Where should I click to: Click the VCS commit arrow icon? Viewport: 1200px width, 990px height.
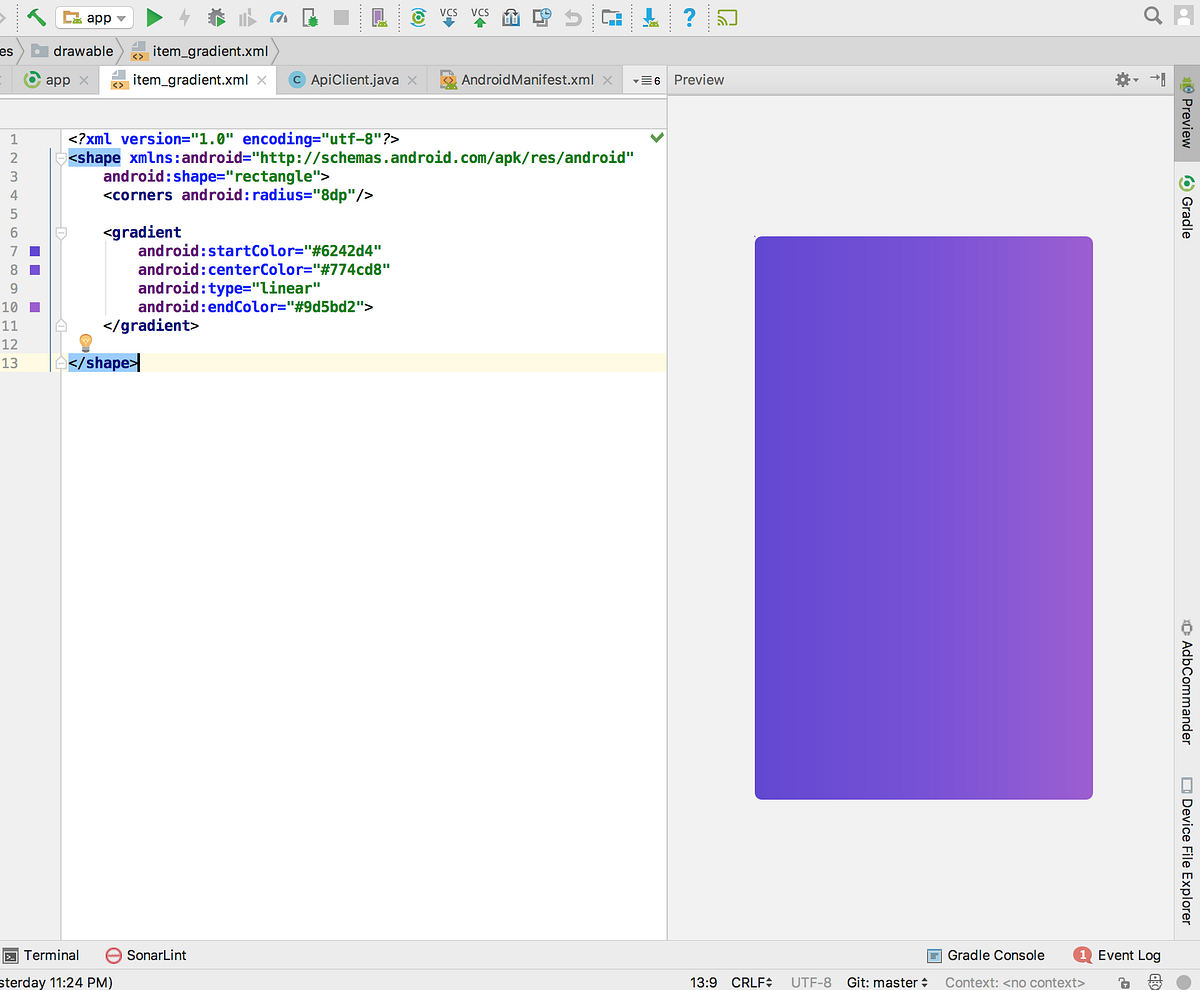481,17
